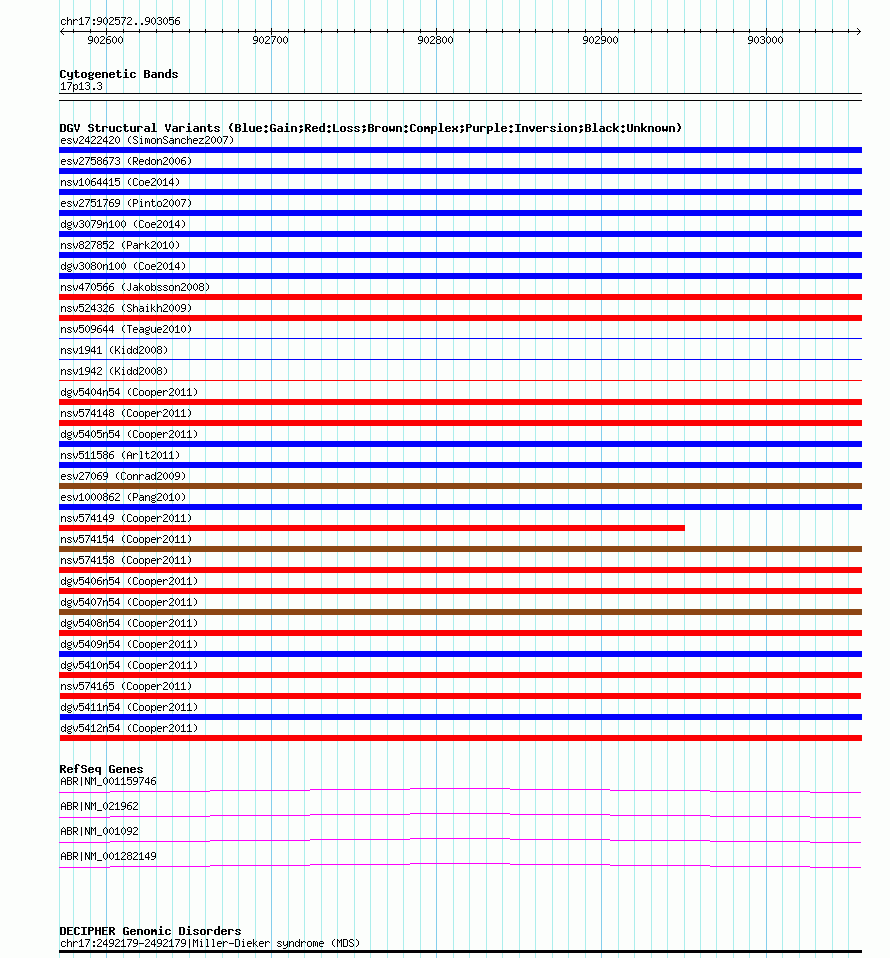Click the brown bar of dgv5407n54 (Cooper2011)

(461, 612)
